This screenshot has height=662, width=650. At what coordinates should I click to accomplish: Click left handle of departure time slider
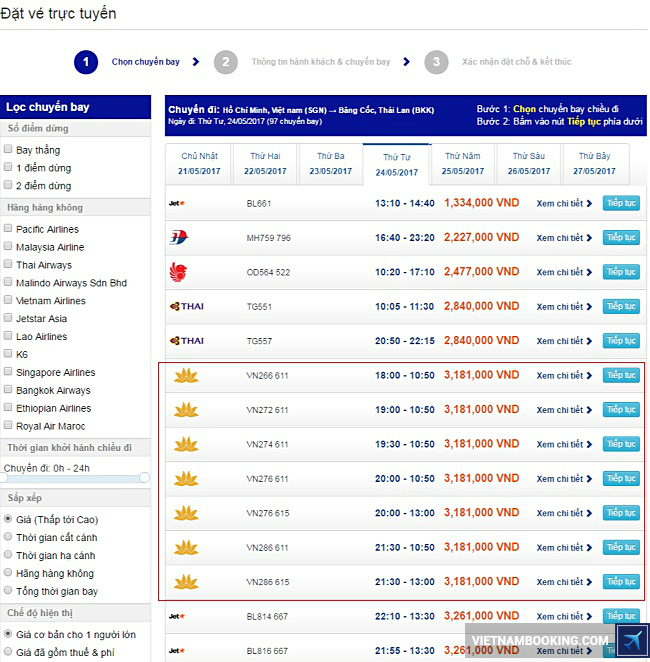pos(3,478)
